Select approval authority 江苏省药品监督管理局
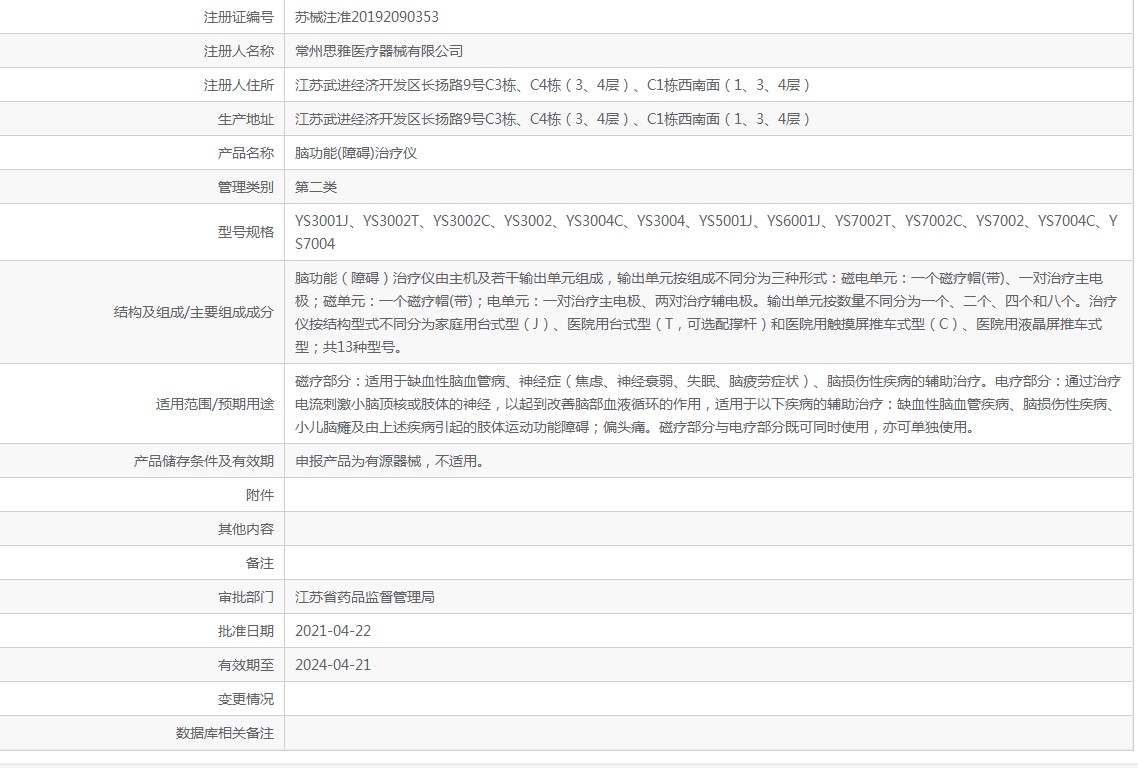The width and height of the screenshot is (1138, 768). 364,597
